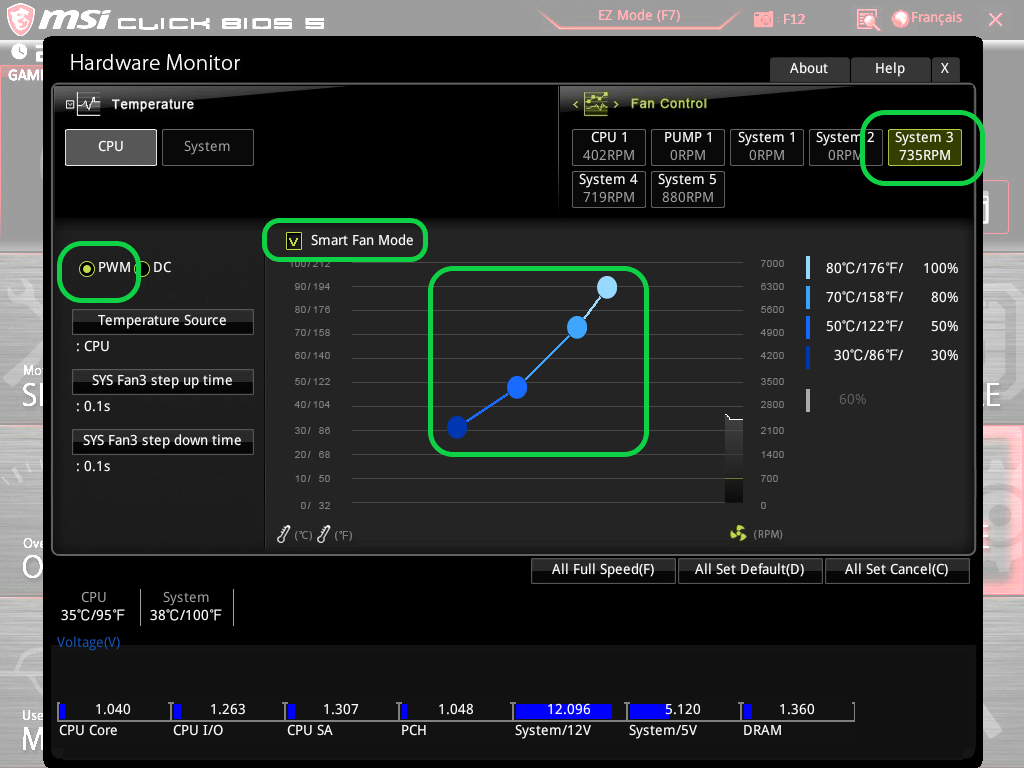Select the PWM radio button
This screenshot has width=1024, height=768.
pyautogui.click(x=86, y=268)
